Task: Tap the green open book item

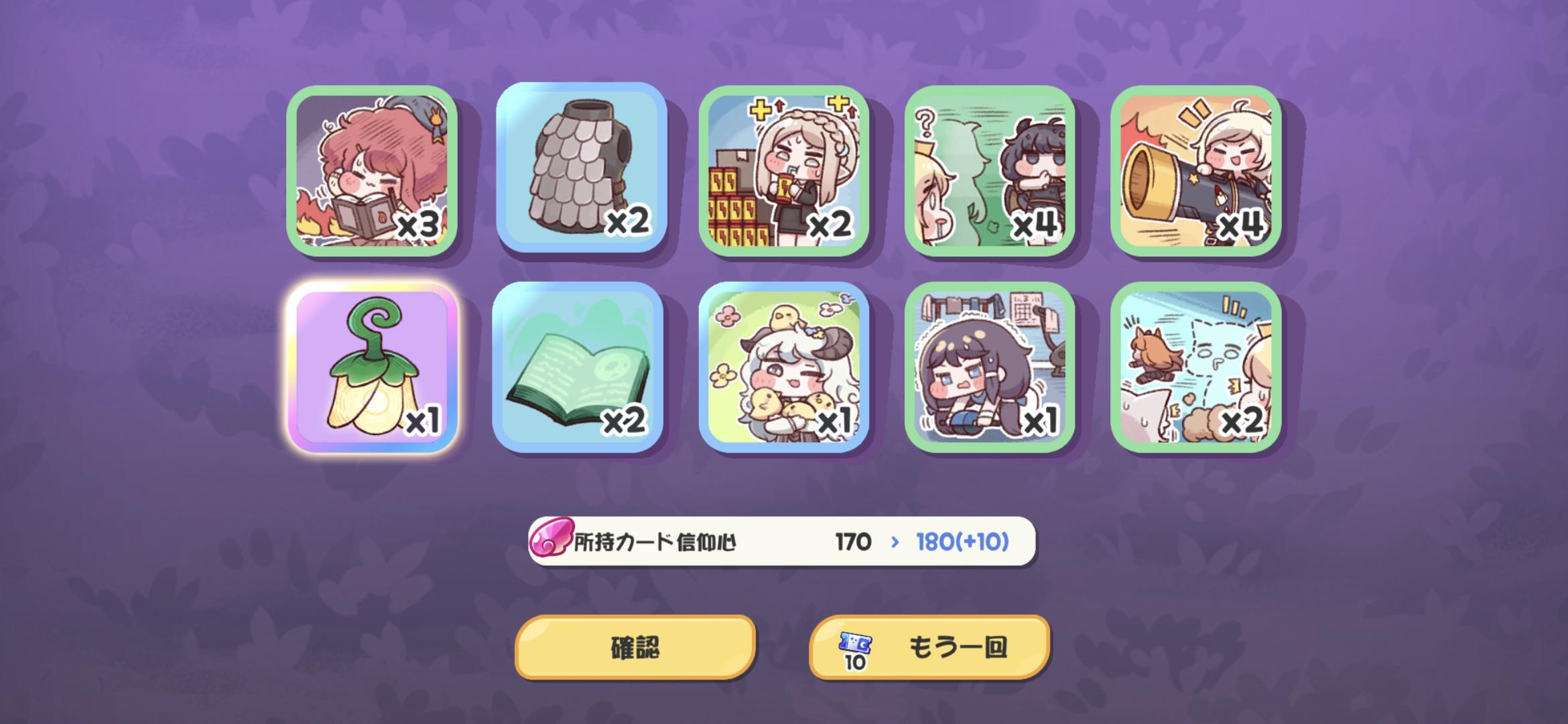Action: click(578, 367)
